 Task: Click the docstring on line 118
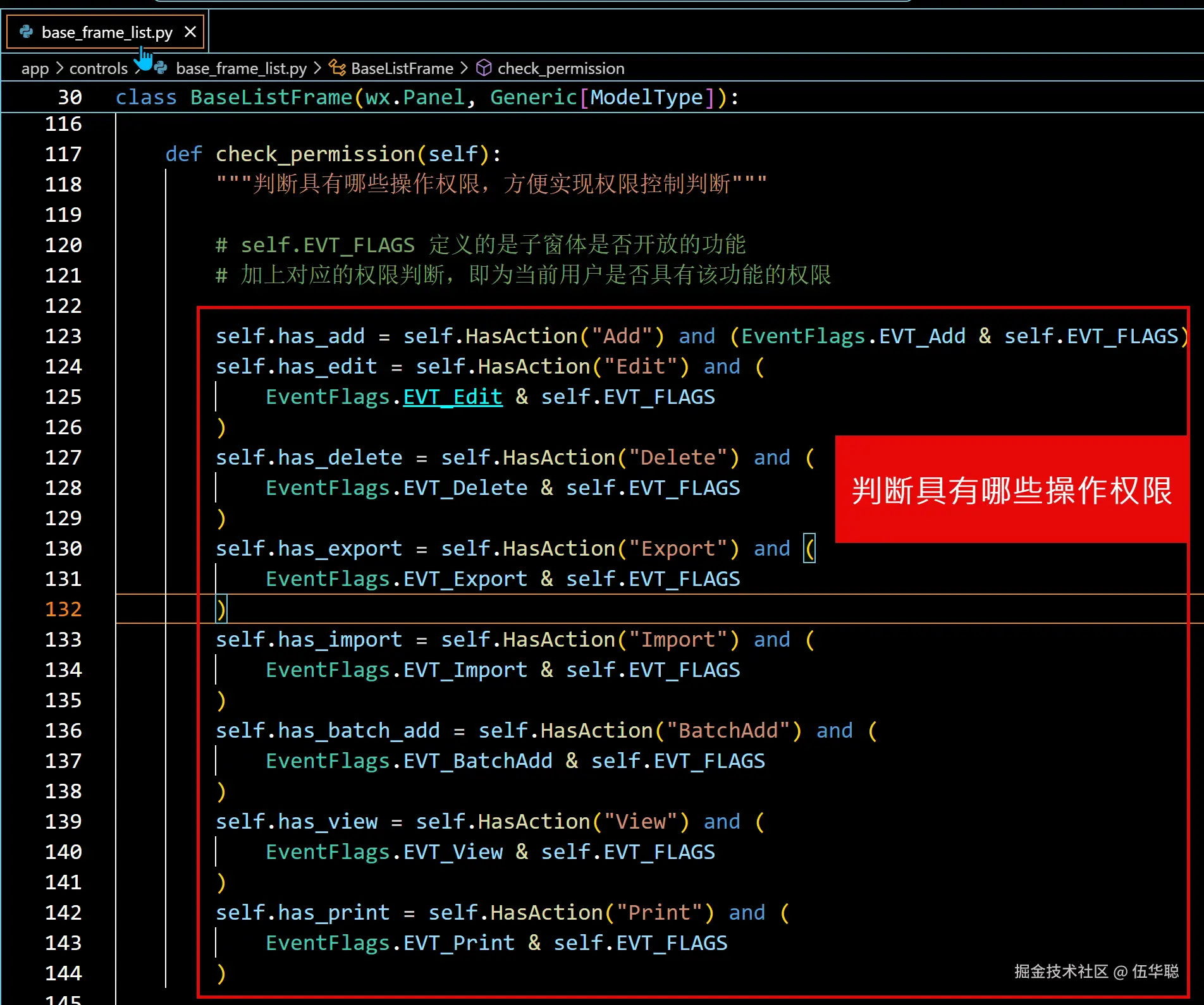[491, 185]
